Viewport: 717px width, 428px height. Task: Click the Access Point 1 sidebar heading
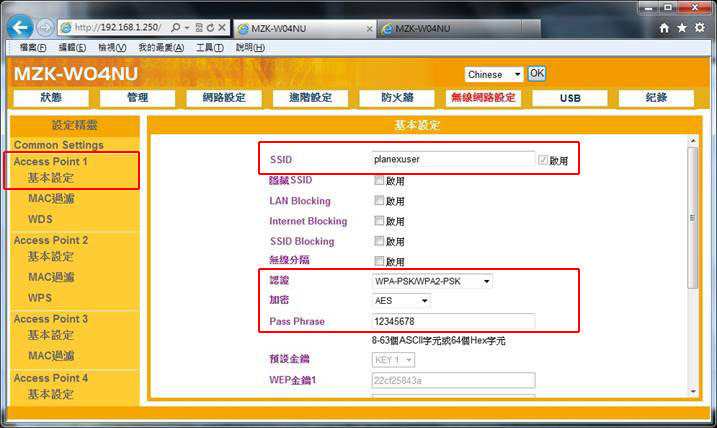[x=50, y=161]
